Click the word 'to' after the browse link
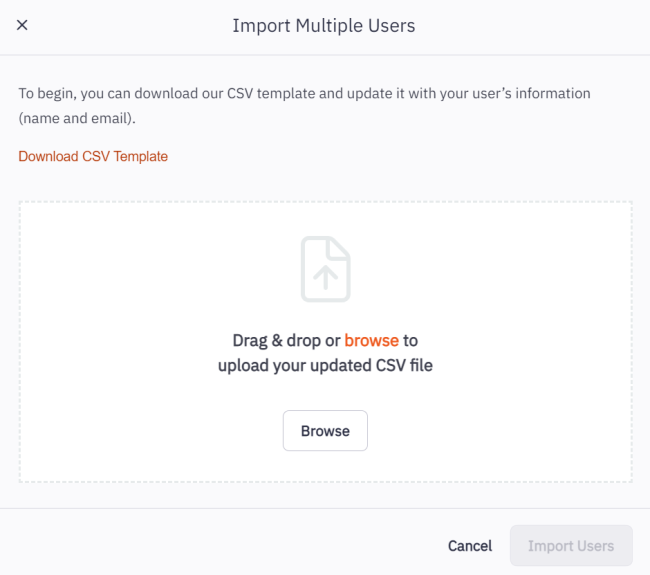Viewport: 650px width, 575px height. click(410, 340)
